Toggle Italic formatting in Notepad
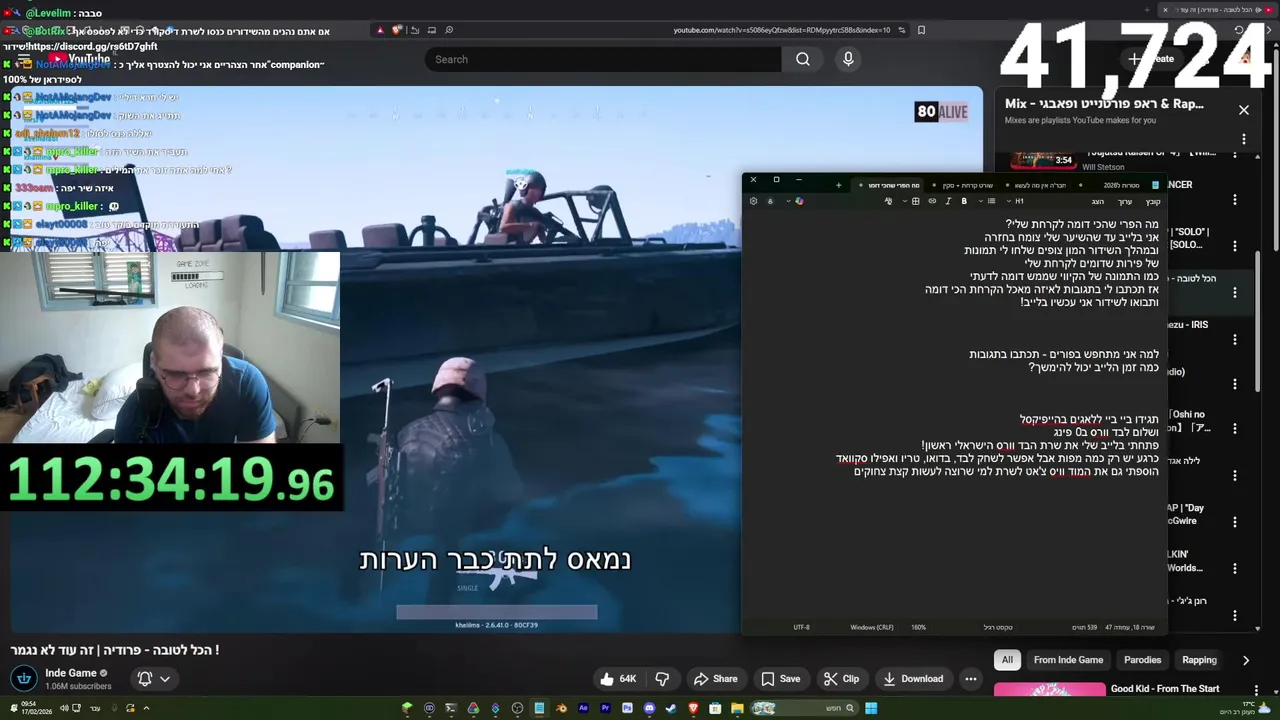Image resolution: width=1280 pixels, height=720 pixels. click(x=948, y=201)
